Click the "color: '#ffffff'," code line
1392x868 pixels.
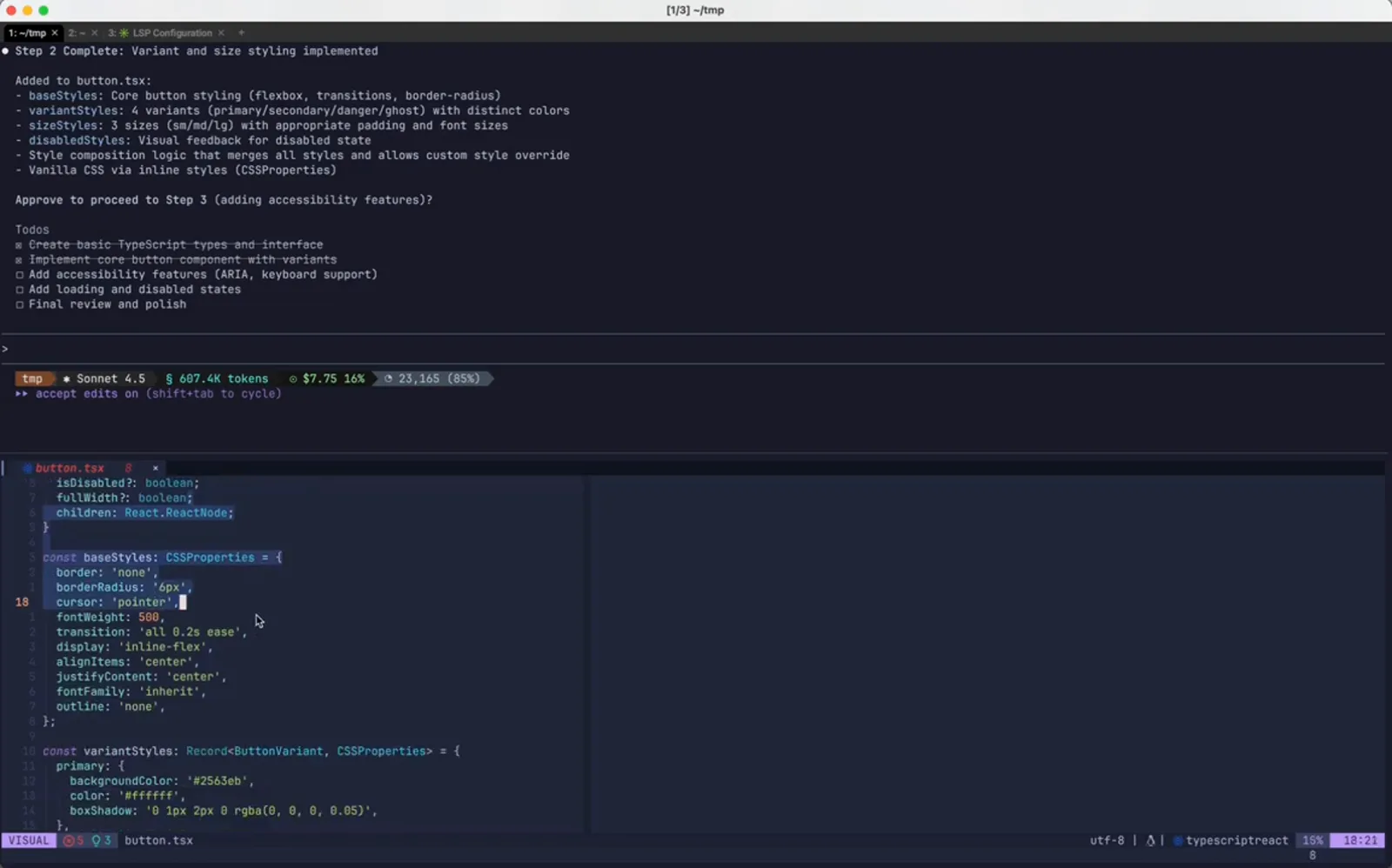128,796
